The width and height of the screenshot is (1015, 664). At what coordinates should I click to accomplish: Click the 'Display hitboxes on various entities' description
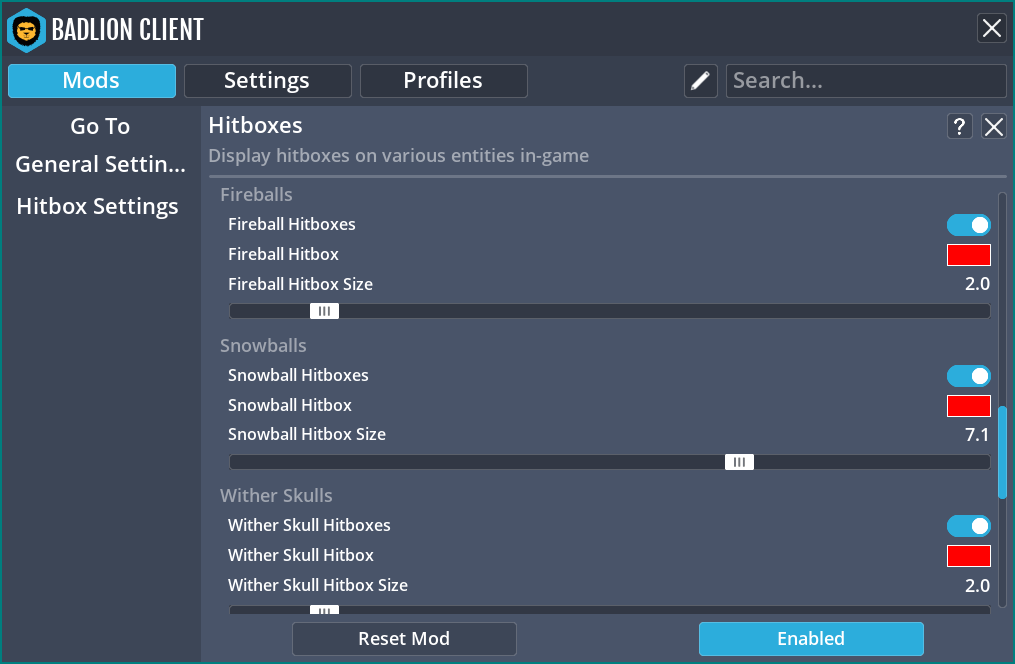399,156
